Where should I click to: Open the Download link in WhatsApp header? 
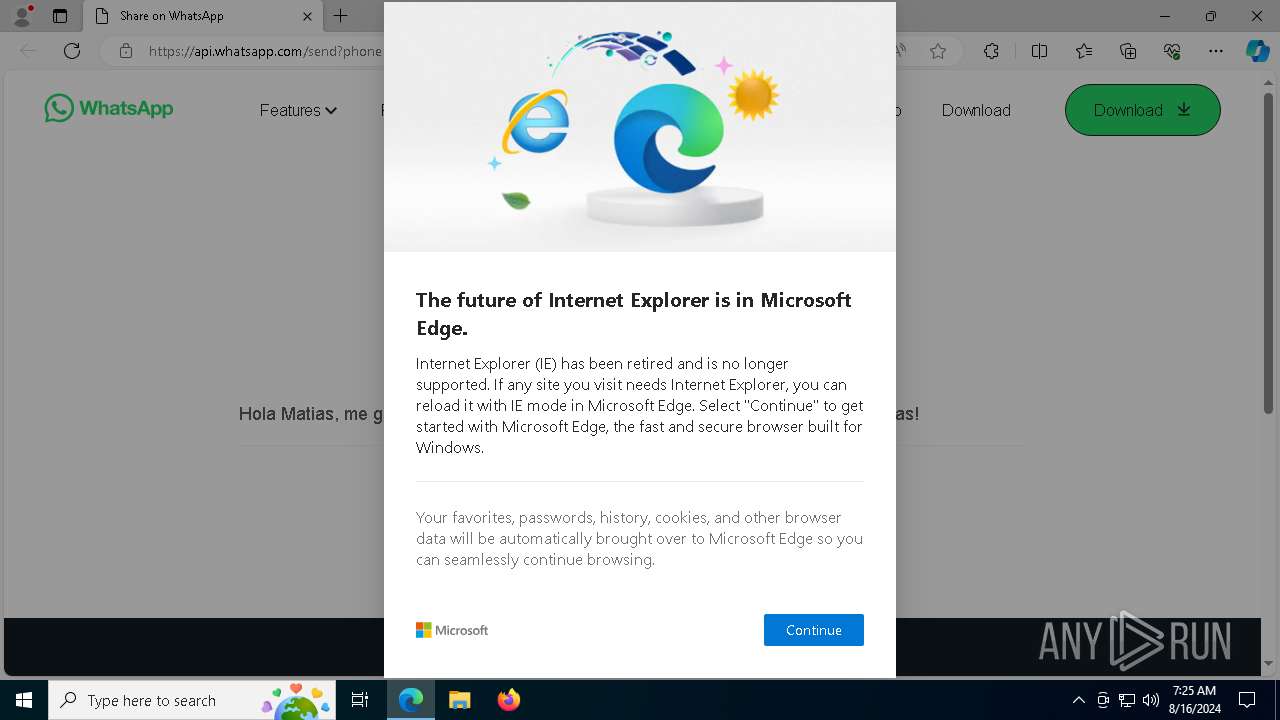pos(976,110)
